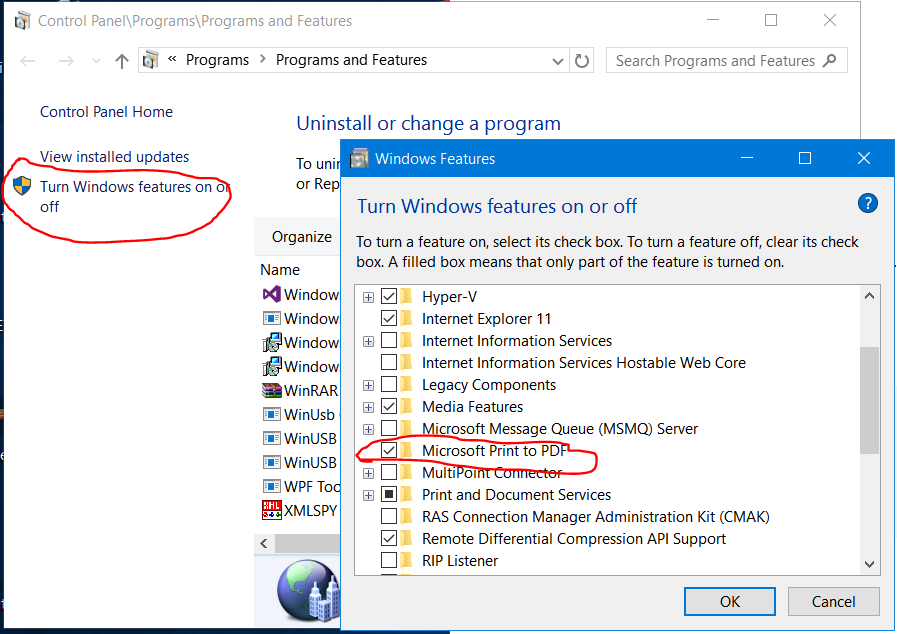This screenshot has width=897, height=634.
Task: Uncheck the Microsoft Print to PDF checkbox
Action: (389, 451)
